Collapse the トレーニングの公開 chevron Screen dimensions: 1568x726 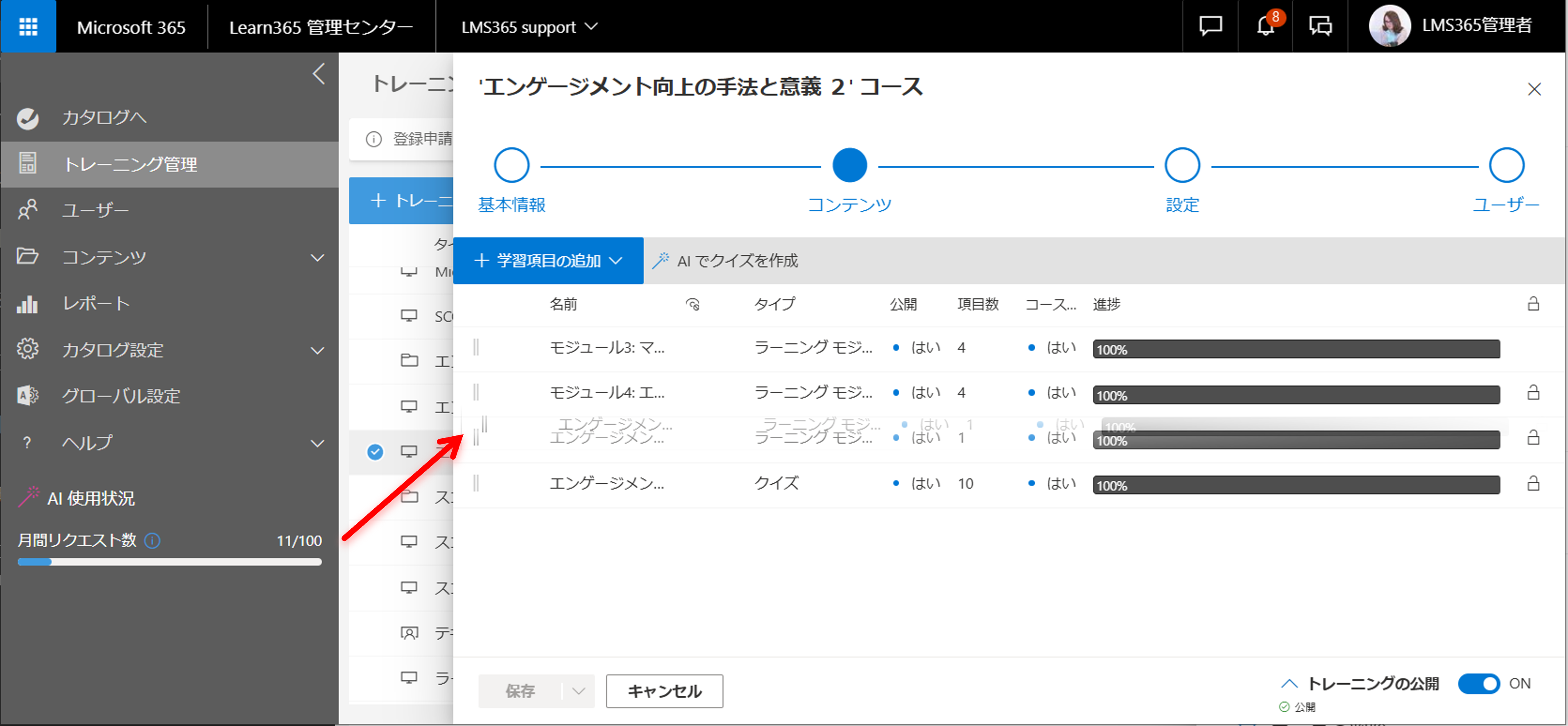click(x=1289, y=683)
